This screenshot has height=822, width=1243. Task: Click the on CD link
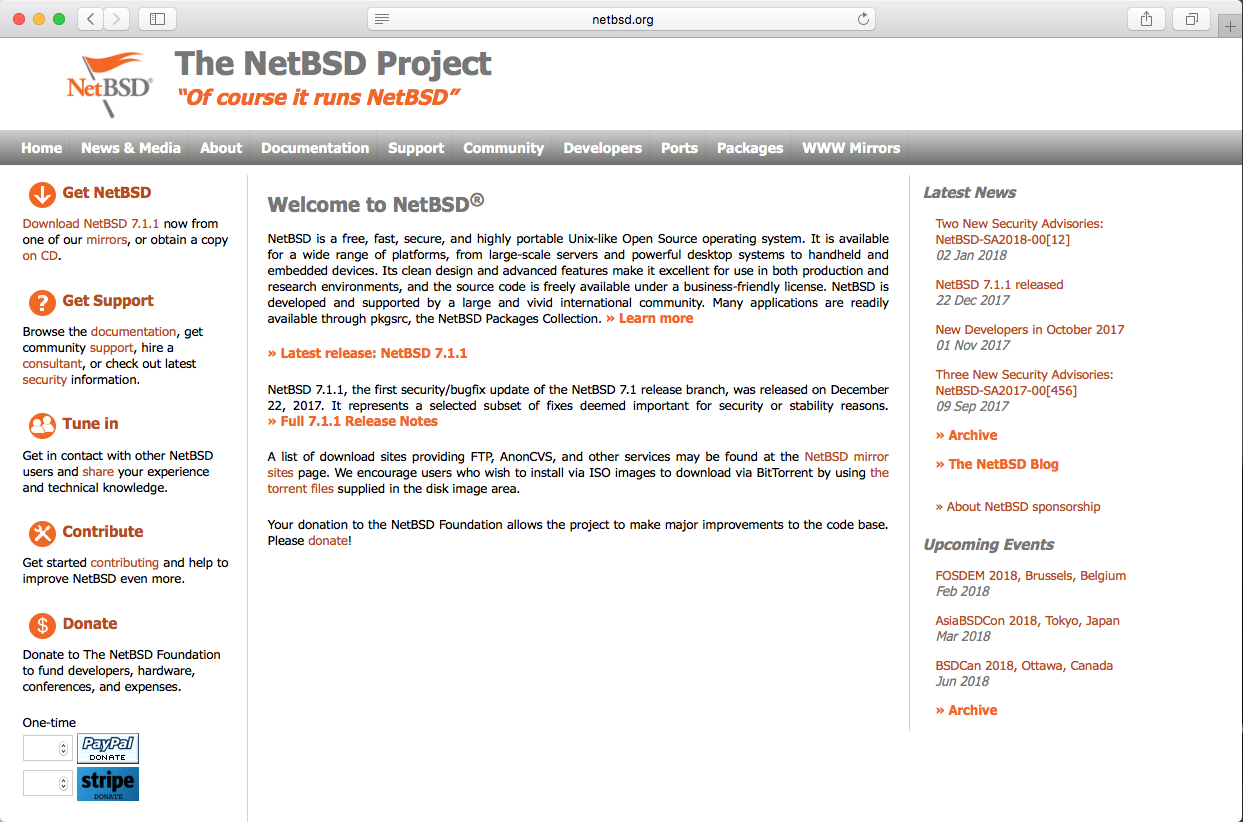(x=40, y=256)
